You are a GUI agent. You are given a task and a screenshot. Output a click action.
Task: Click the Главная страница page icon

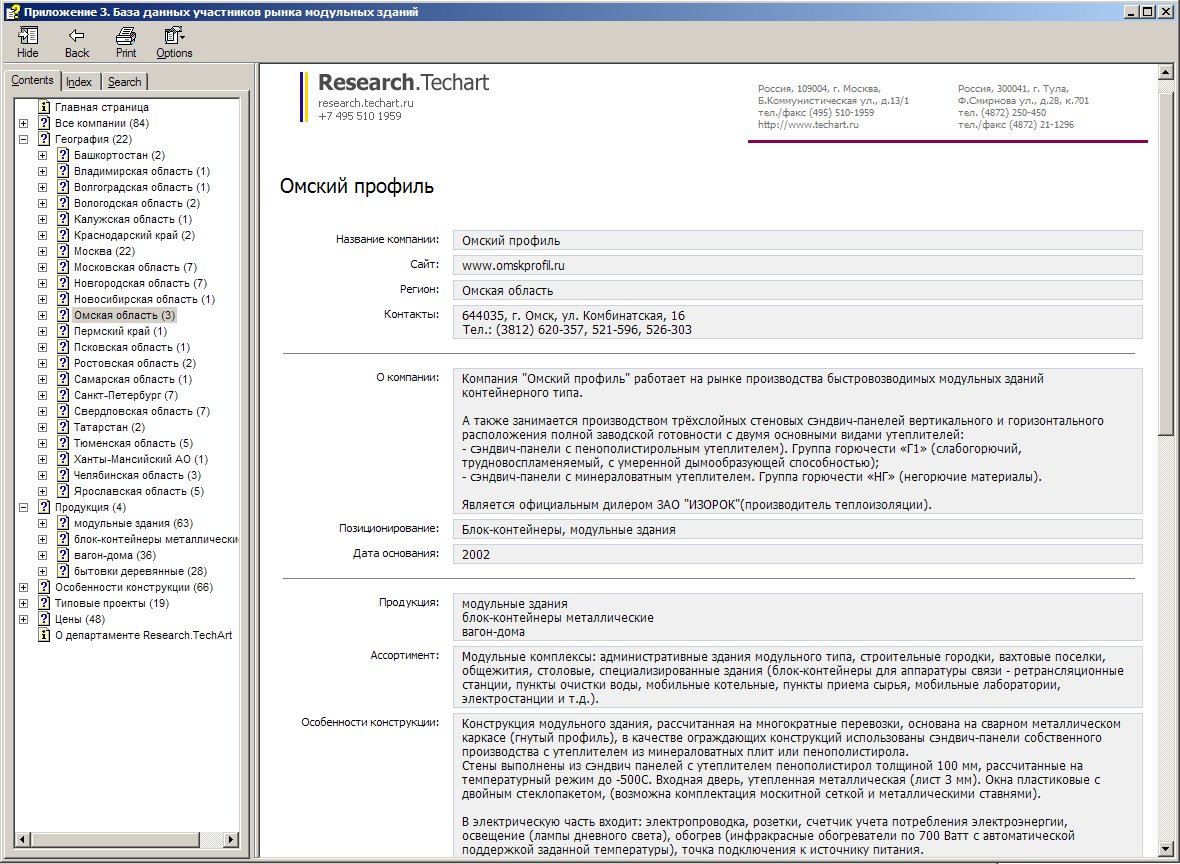click(x=44, y=107)
